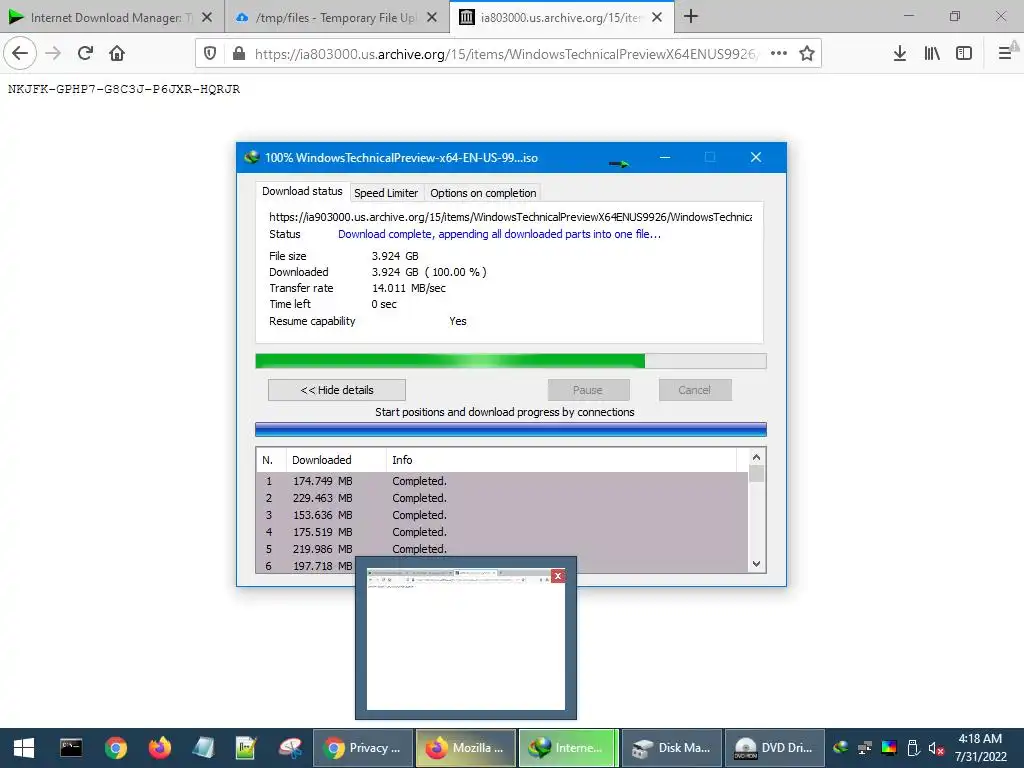Viewport: 1024px width, 768px height.
Task: Click the padlock site security icon
Action: [x=239, y=54]
